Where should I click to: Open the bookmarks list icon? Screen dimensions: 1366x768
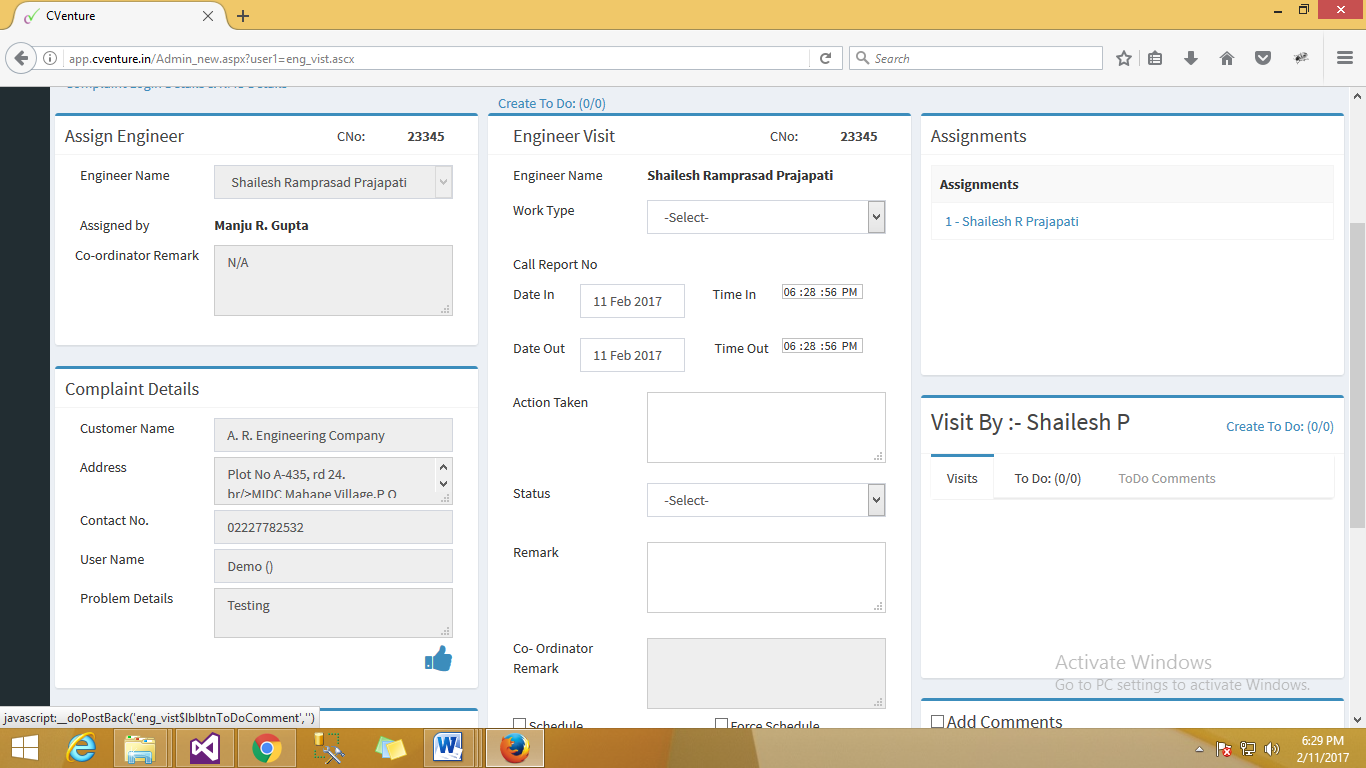tap(1155, 58)
